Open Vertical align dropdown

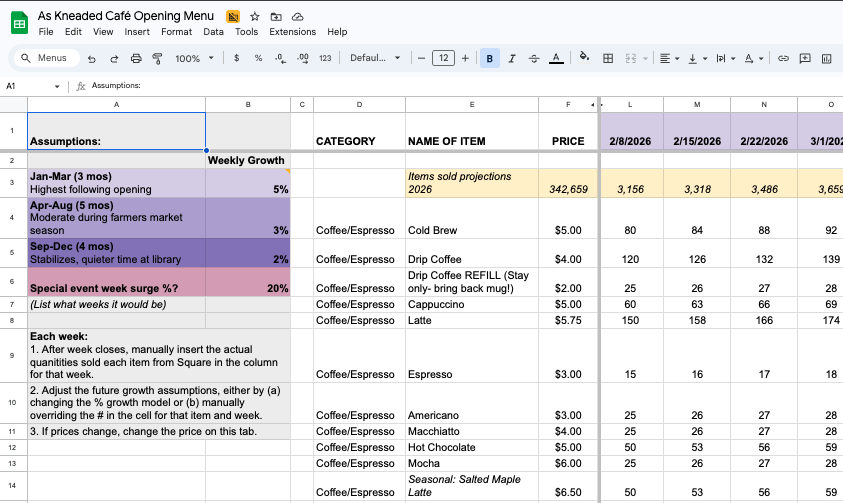click(698, 58)
